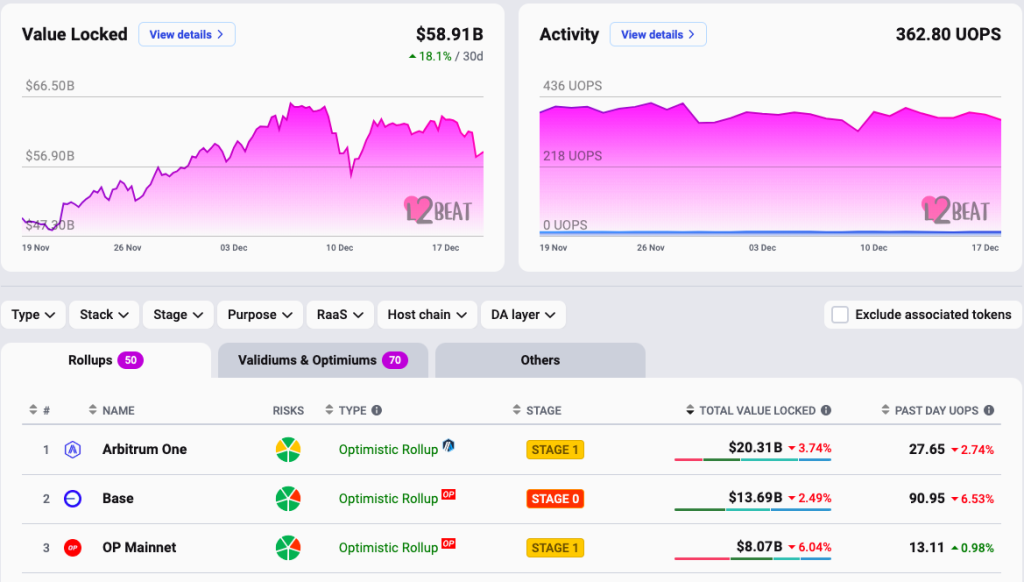Click Arbitrum One STAGE 1 badge
The height and width of the screenshot is (582, 1024).
click(x=555, y=449)
